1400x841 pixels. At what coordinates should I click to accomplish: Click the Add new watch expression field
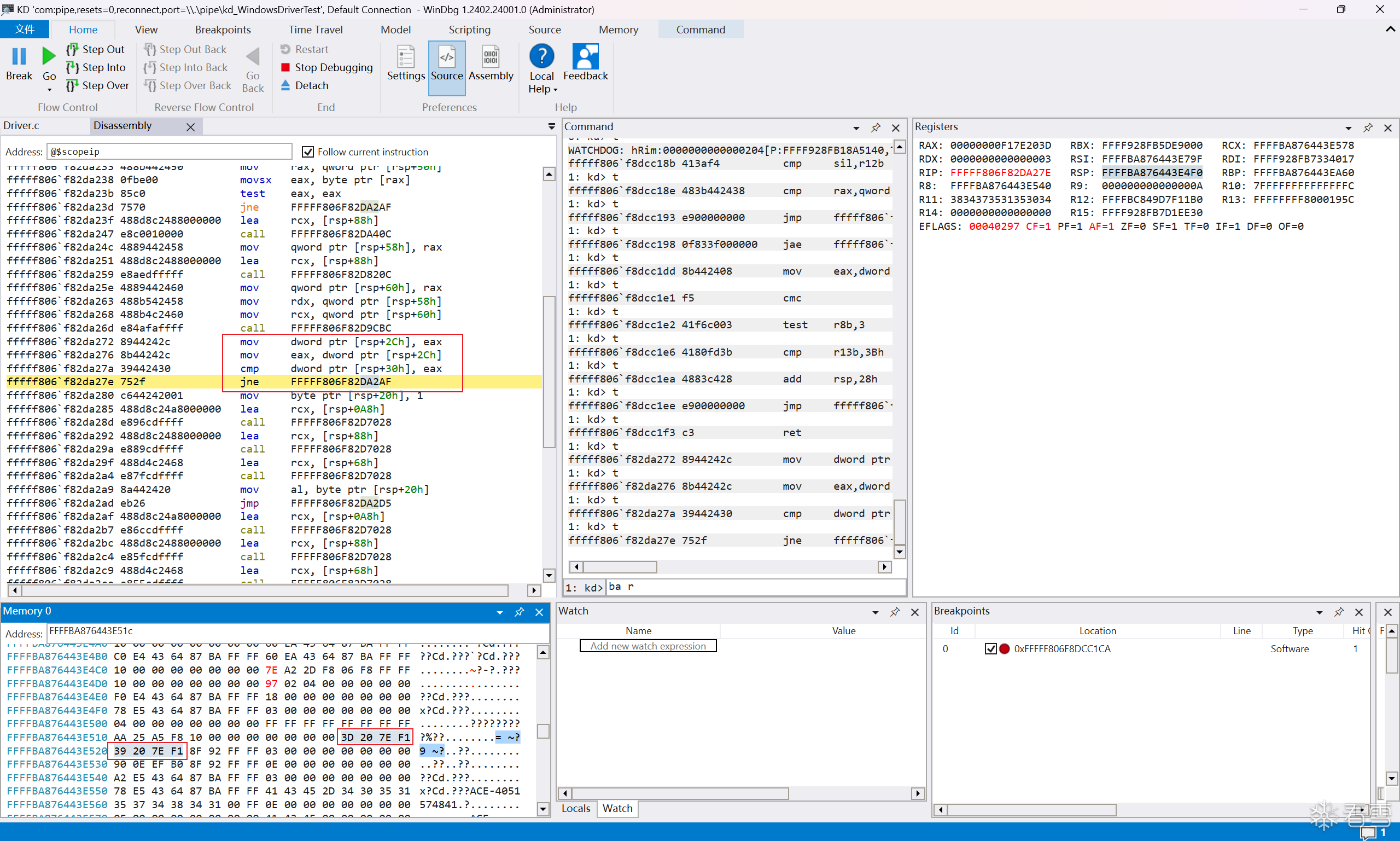(648, 646)
